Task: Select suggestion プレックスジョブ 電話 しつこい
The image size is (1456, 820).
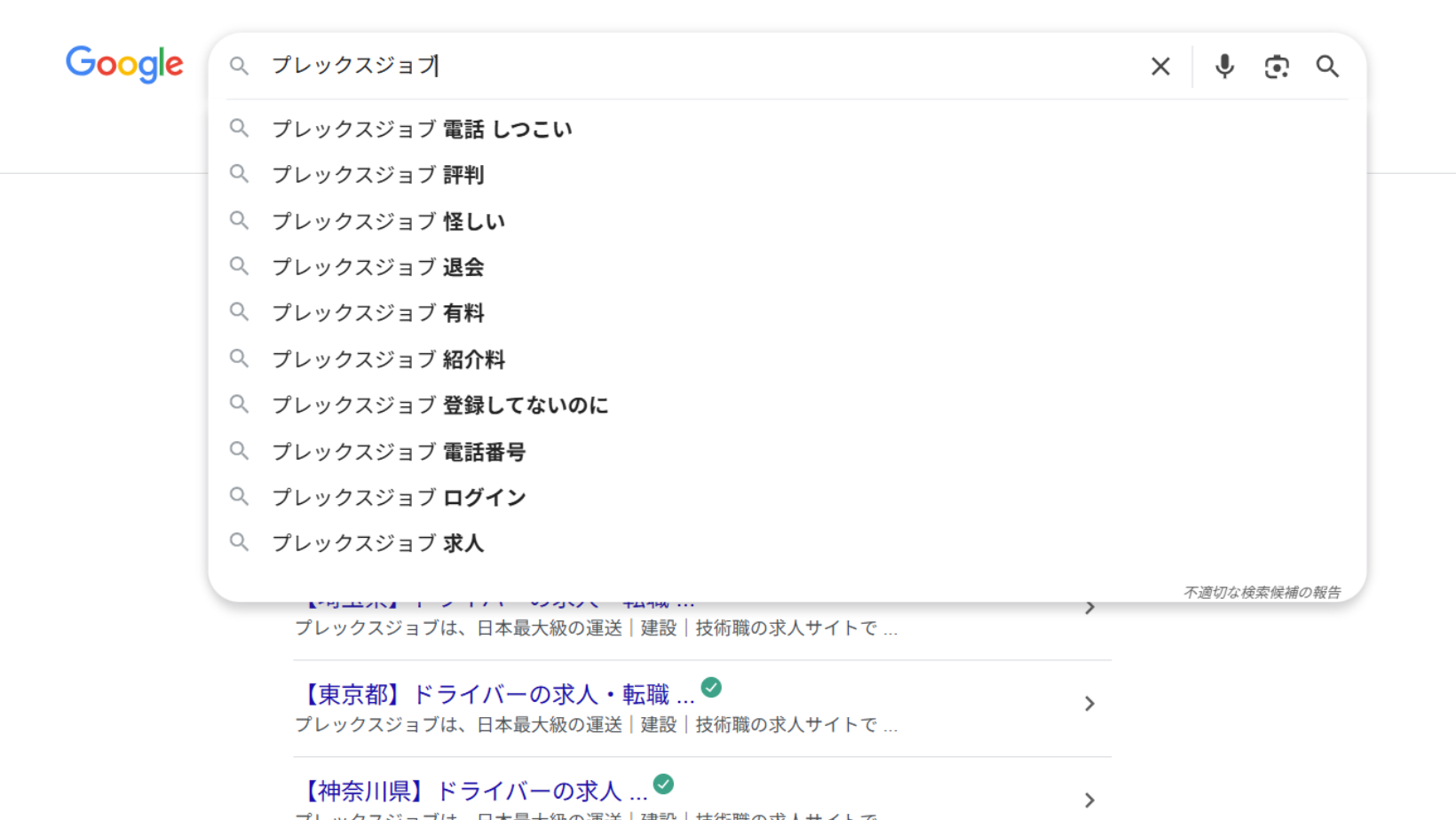Action: [x=787, y=129]
